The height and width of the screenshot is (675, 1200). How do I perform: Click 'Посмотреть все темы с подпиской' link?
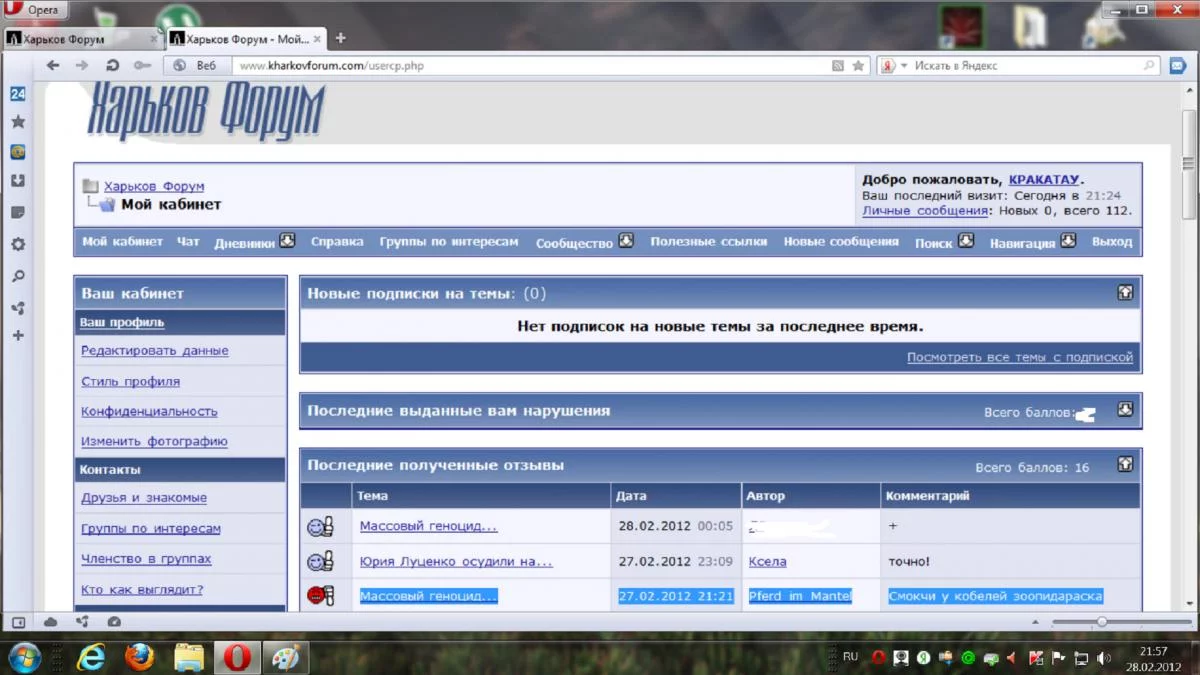click(x=1019, y=357)
